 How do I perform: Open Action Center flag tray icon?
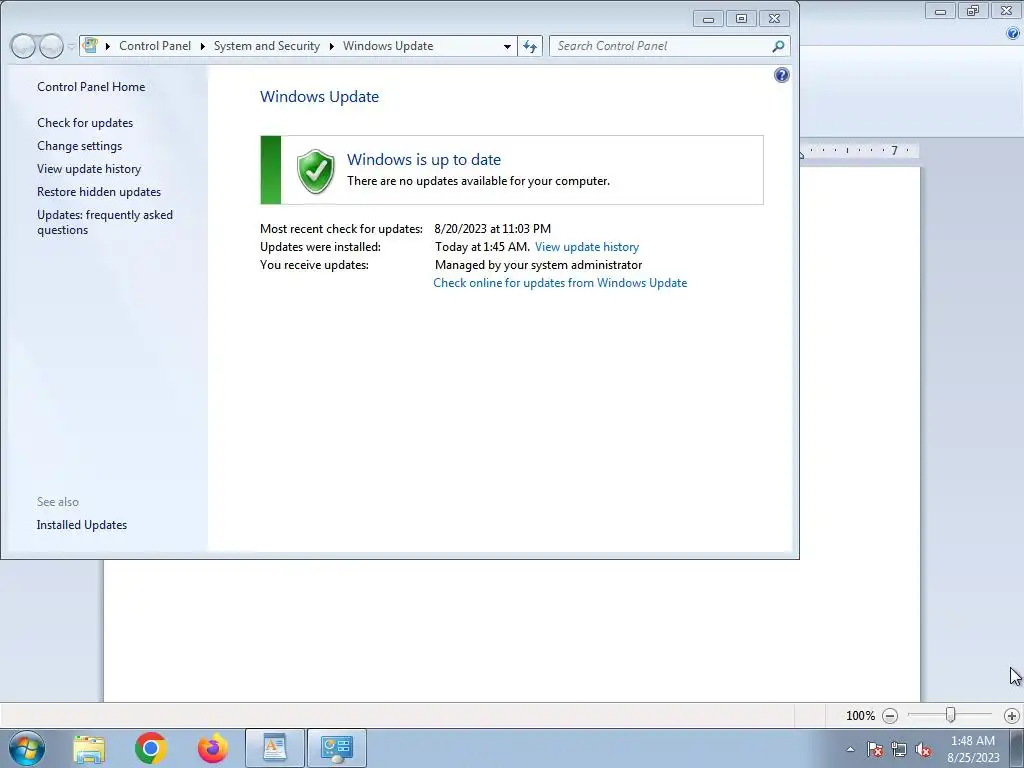pos(874,749)
